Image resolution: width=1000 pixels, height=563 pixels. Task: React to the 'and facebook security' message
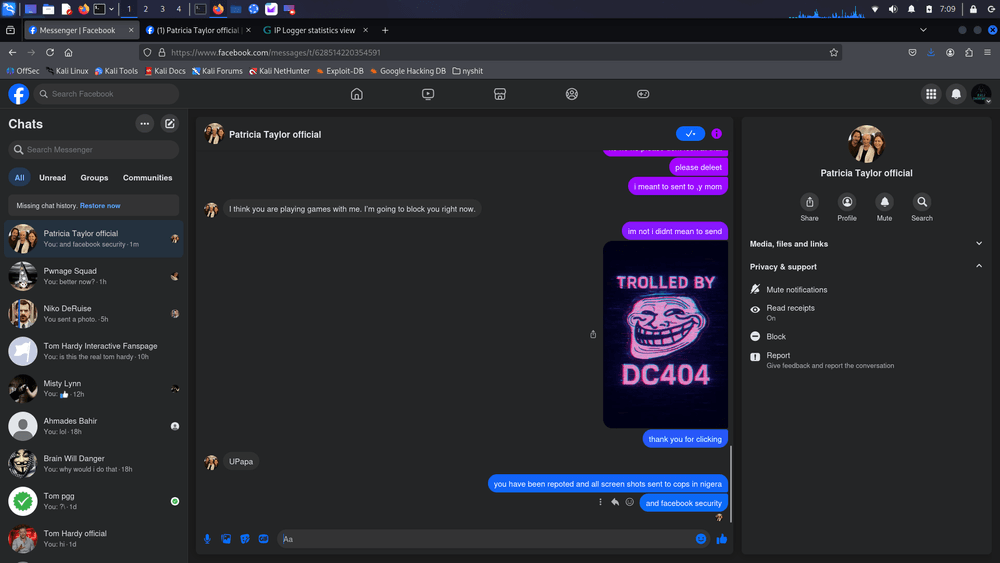point(629,502)
